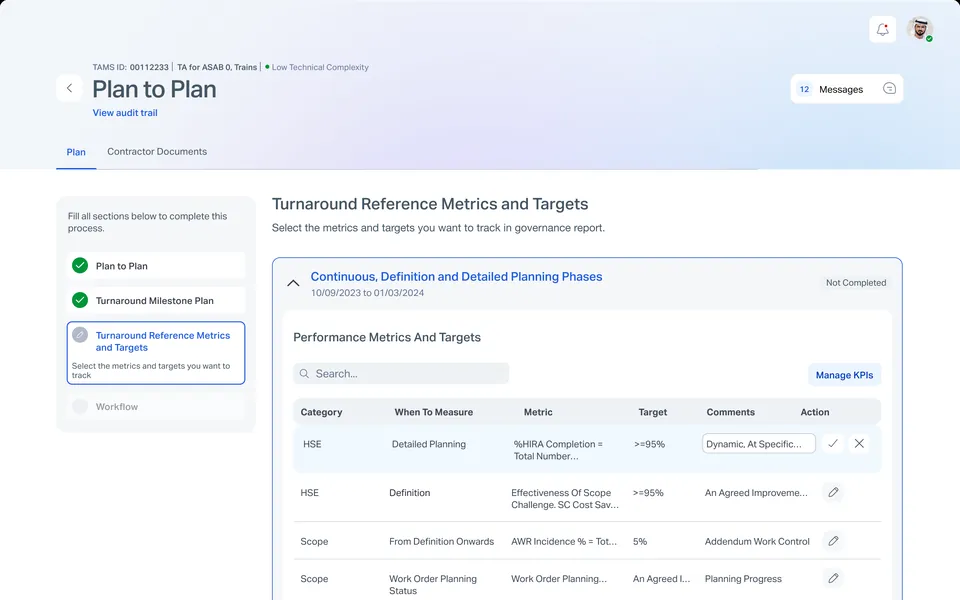960x600 pixels.
Task: Click the Category column header
Action: click(321, 412)
